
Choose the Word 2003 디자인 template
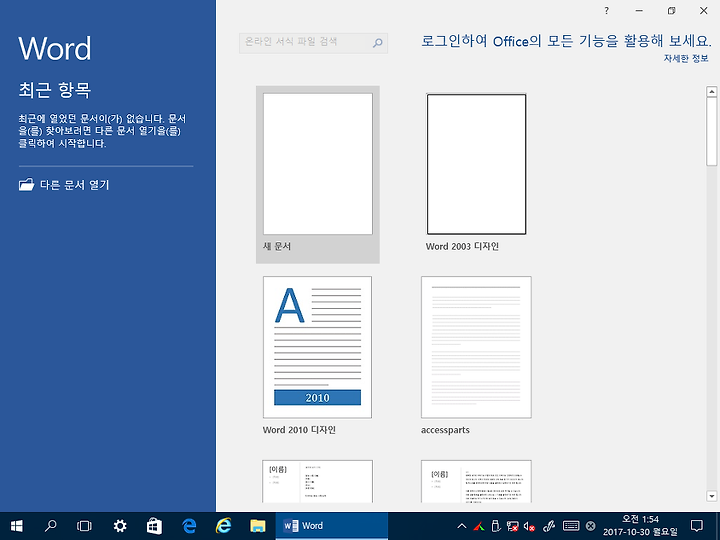click(x=476, y=173)
